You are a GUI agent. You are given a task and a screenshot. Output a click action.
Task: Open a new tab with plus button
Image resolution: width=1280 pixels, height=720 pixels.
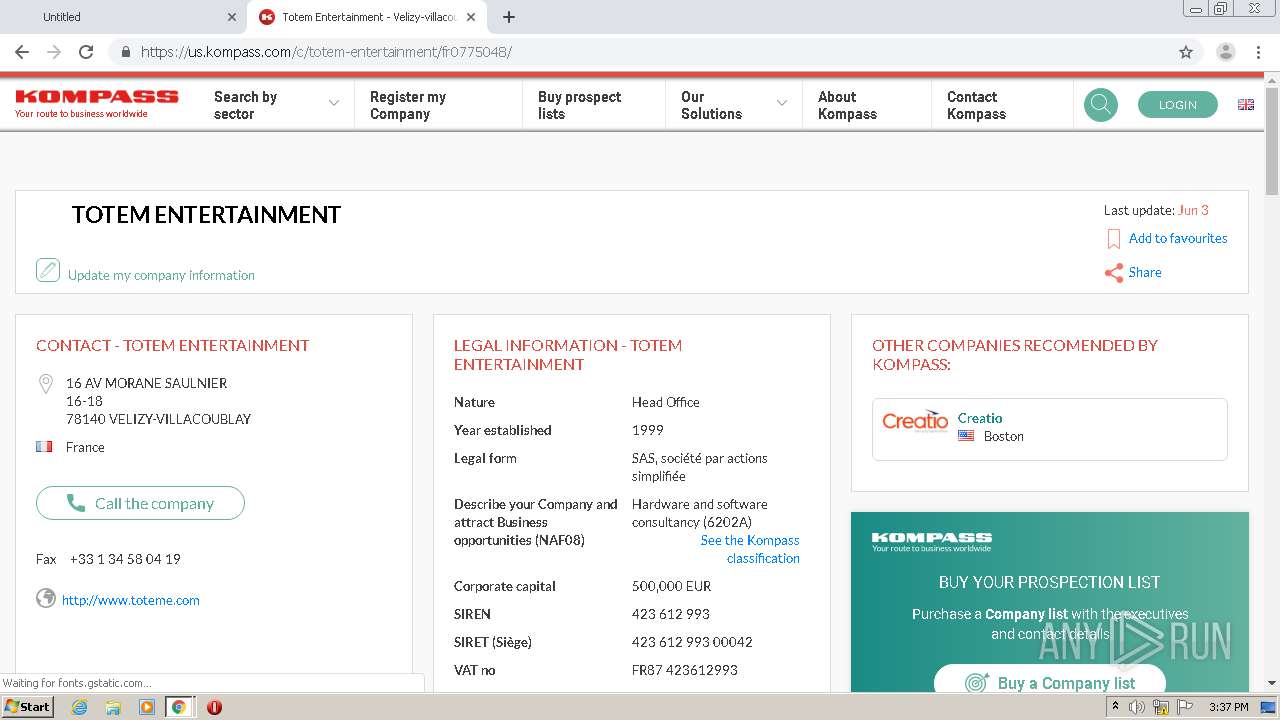509,17
